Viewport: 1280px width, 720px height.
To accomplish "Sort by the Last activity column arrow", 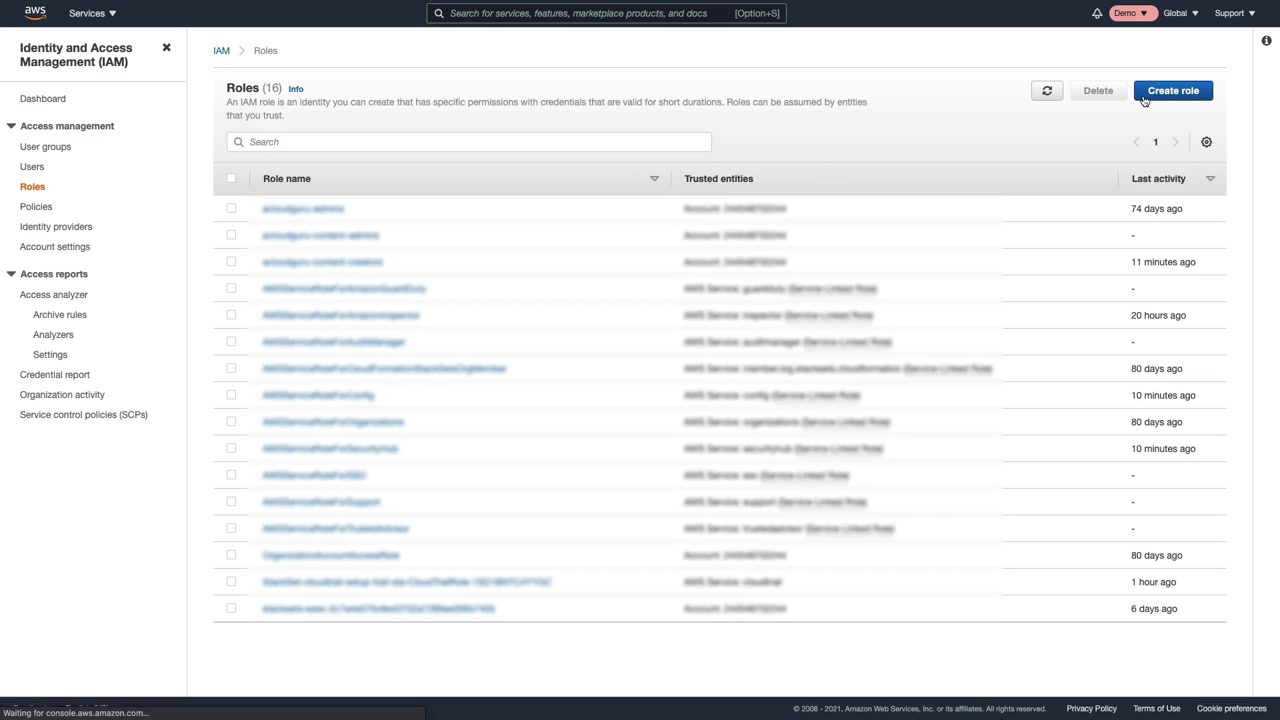I will [1210, 179].
